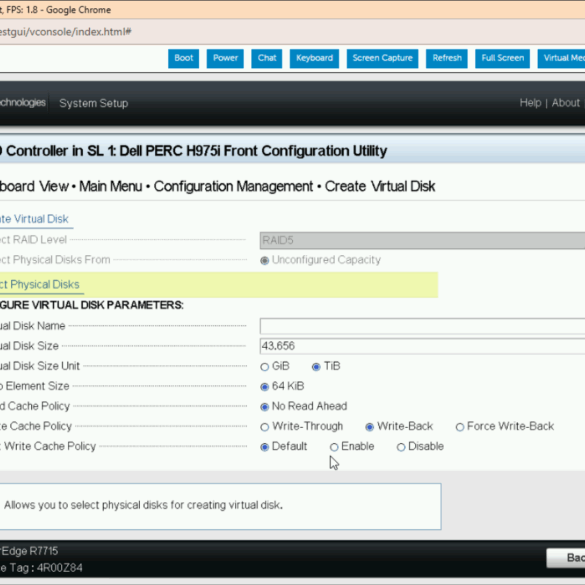Viewport: 585px width, 585px height.
Task: Set disk write cache policy to Disable
Action: 401,447
